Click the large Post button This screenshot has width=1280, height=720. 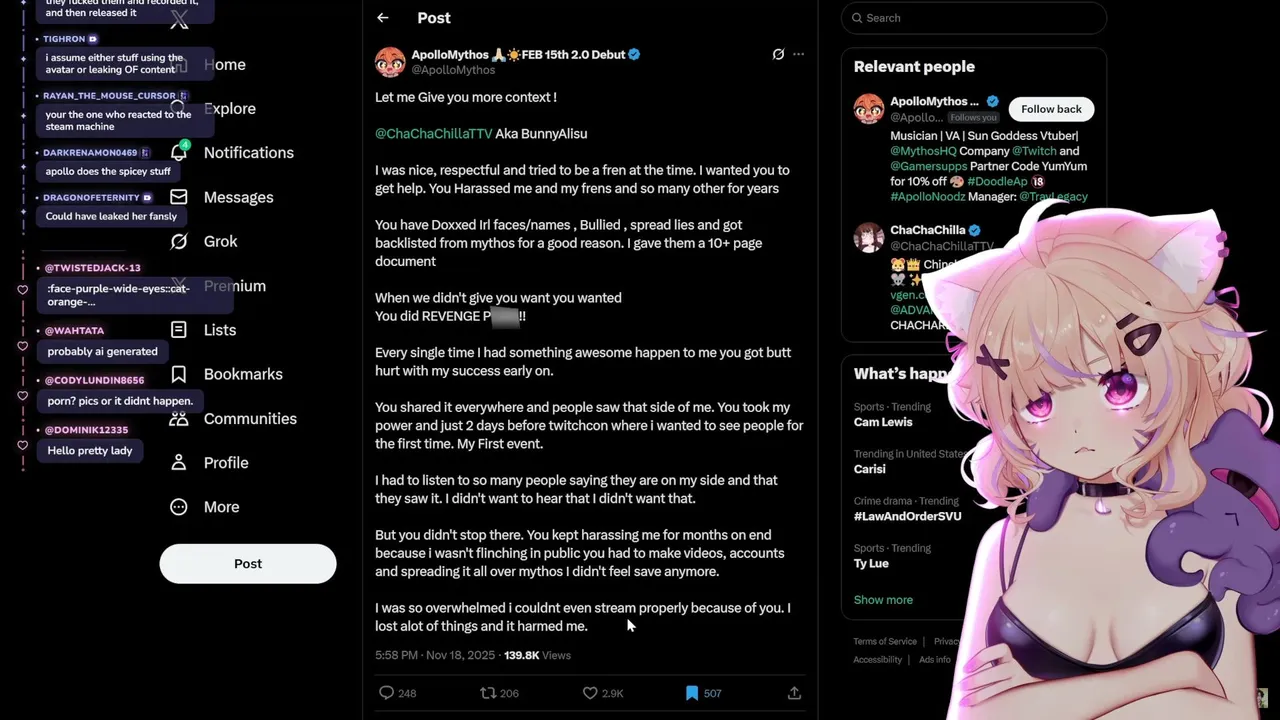pyautogui.click(x=248, y=564)
